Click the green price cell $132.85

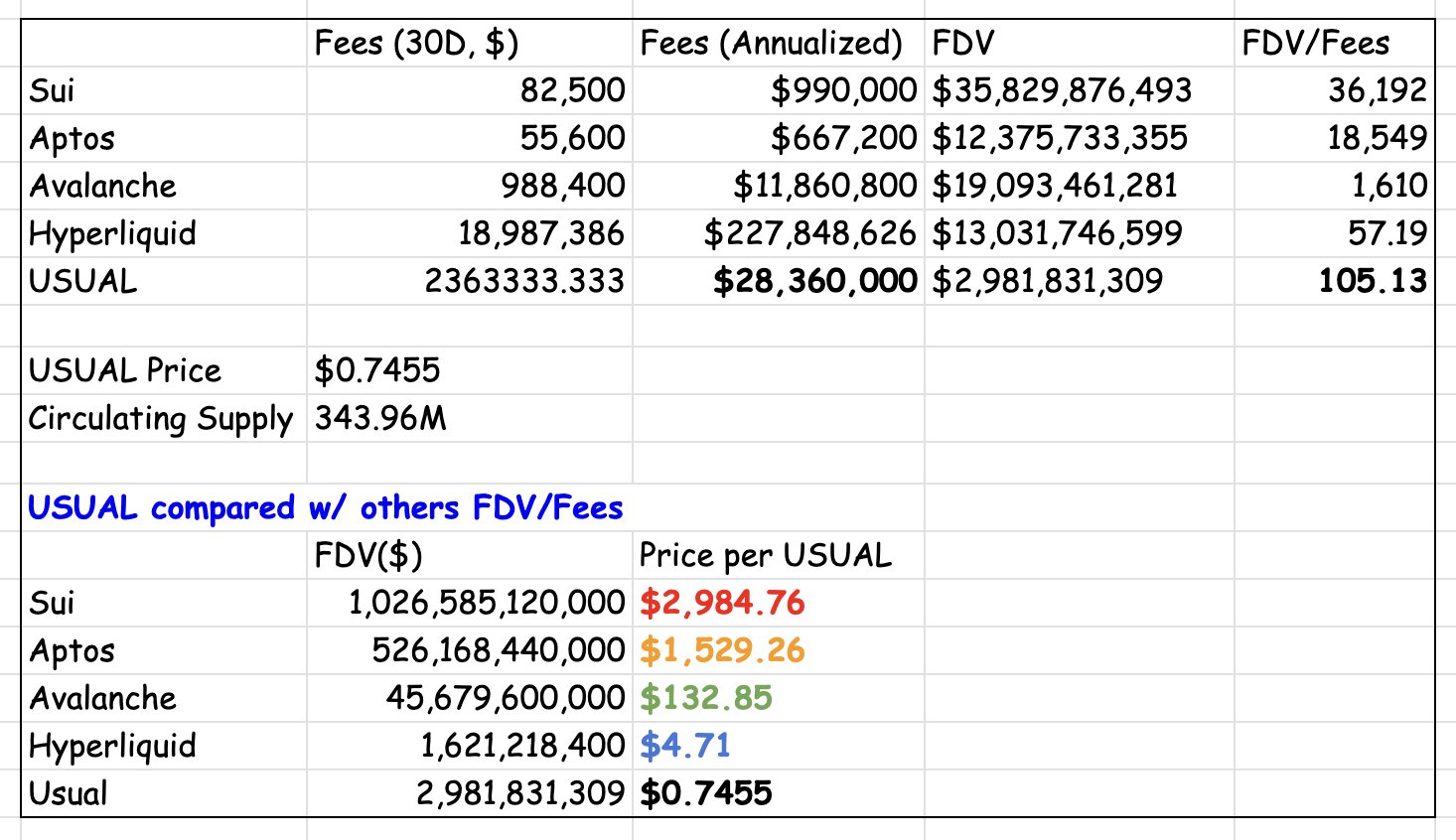pos(706,699)
